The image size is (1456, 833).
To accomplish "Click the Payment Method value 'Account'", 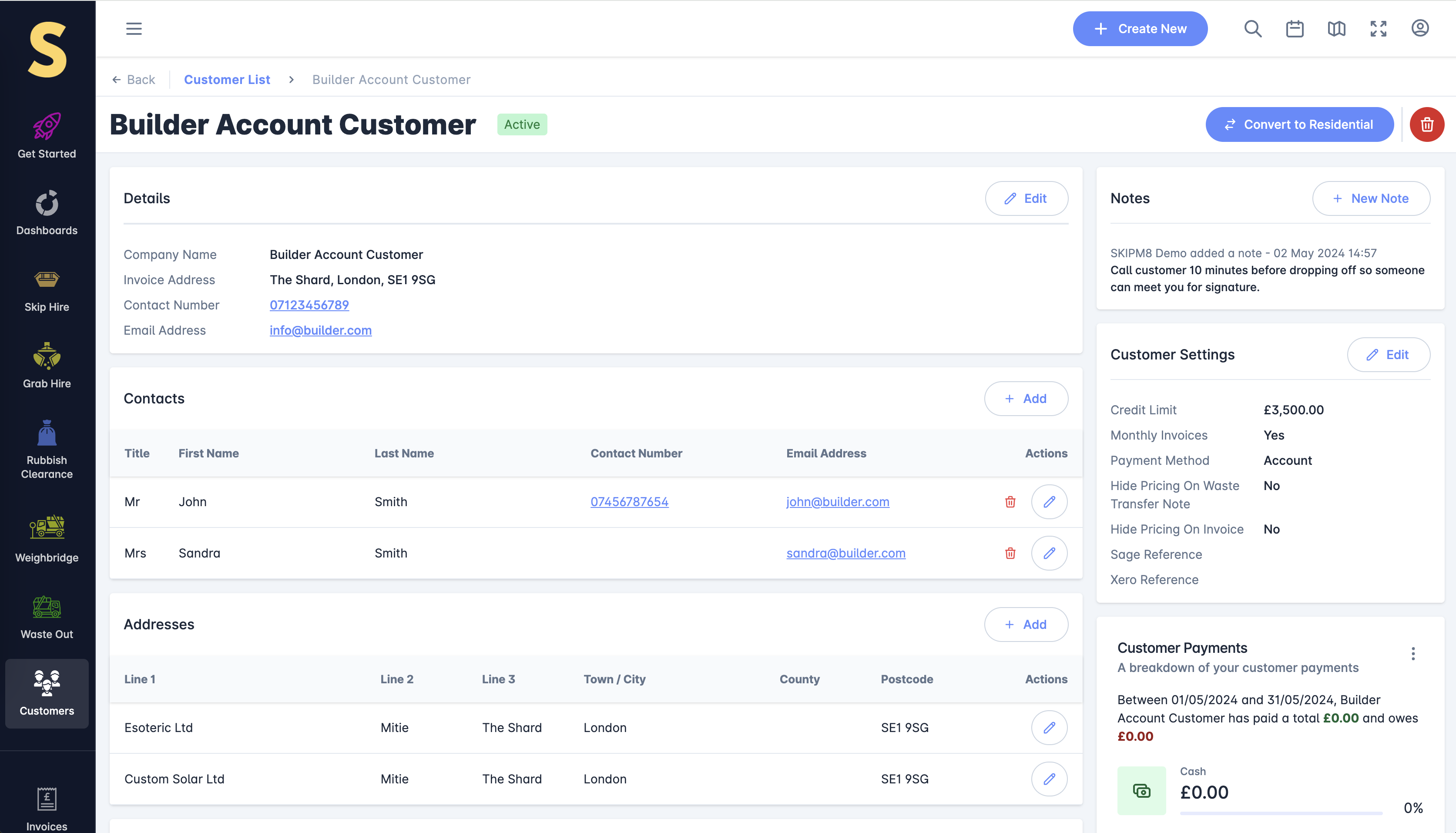I will tap(1288, 460).
